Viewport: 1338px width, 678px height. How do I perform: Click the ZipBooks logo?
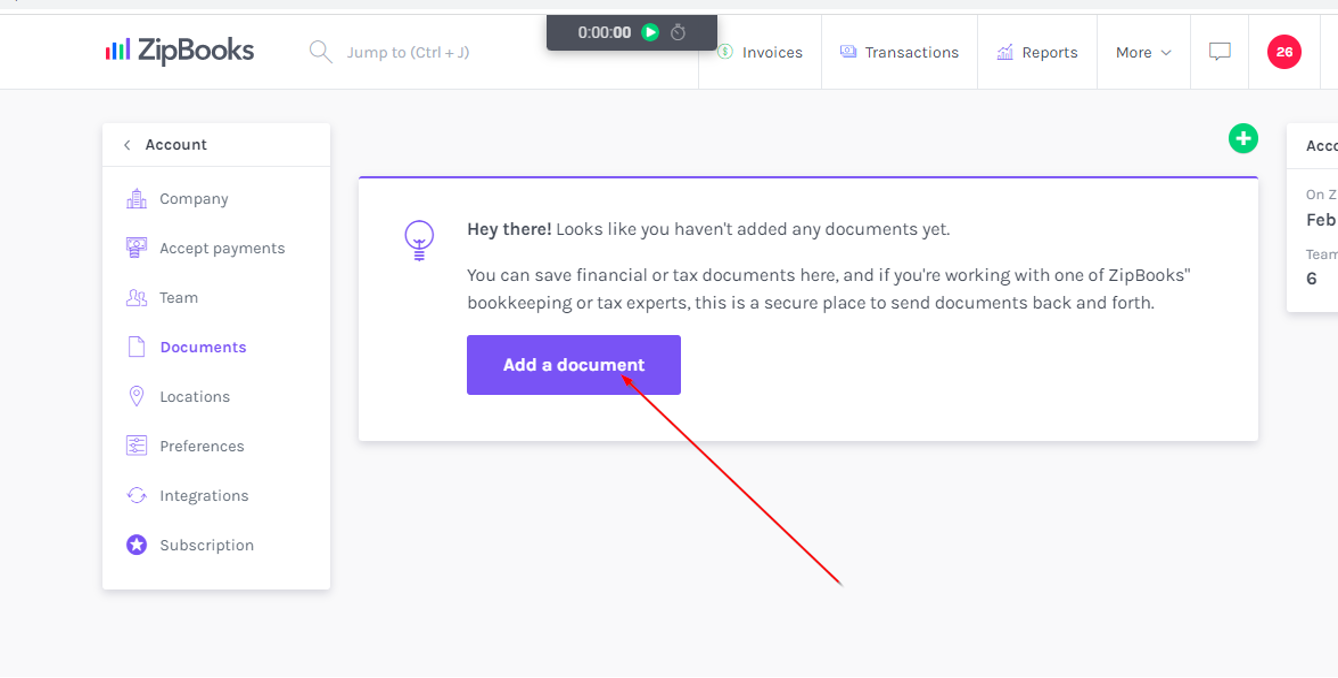180,51
